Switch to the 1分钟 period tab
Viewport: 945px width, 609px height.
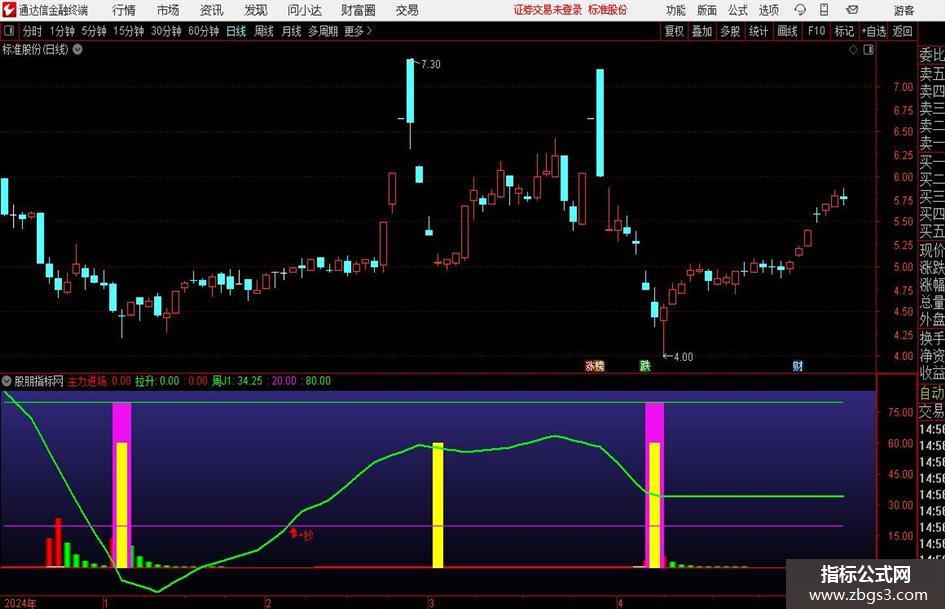(62, 31)
